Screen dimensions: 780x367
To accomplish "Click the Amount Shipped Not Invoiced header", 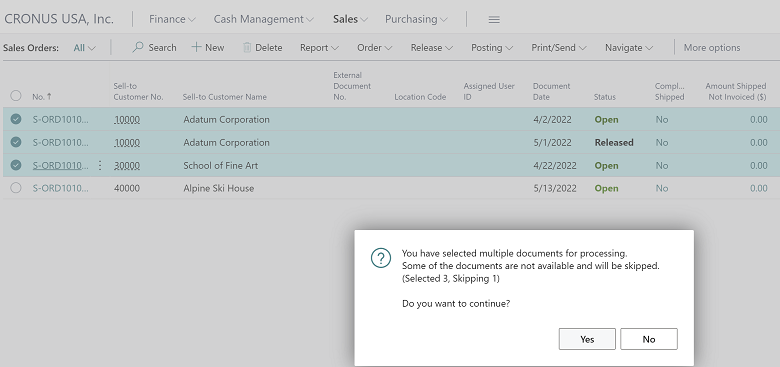I will click(x=736, y=92).
